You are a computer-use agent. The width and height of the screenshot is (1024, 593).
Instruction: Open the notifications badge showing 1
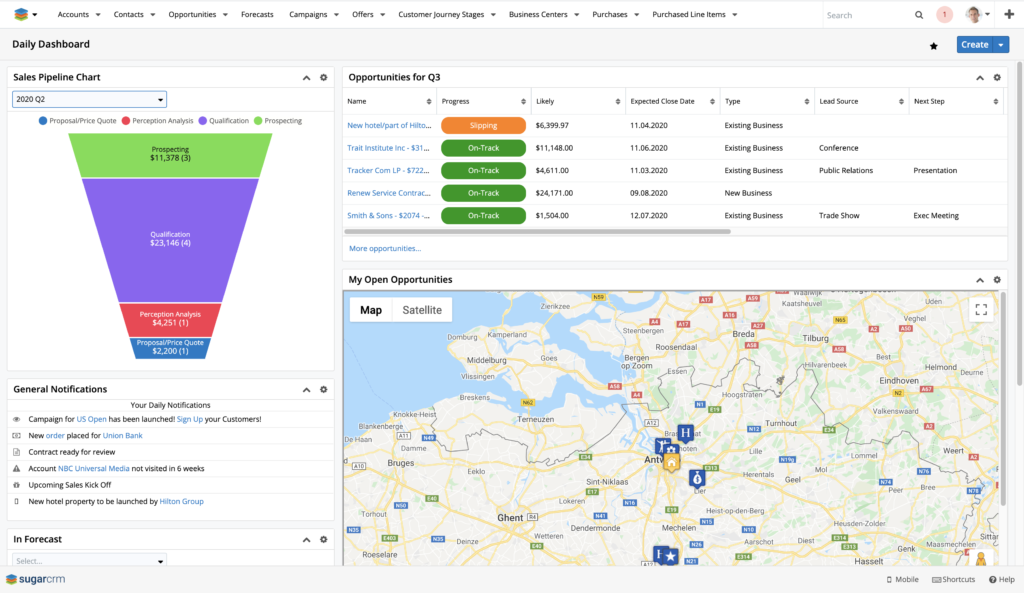pyautogui.click(x=945, y=15)
